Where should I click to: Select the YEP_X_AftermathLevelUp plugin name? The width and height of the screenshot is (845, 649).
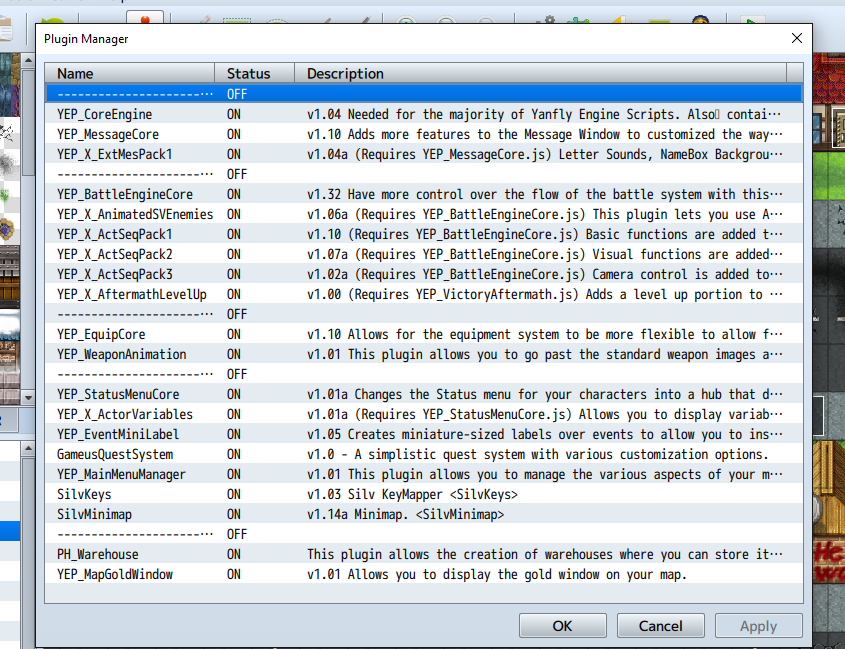coord(131,294)
